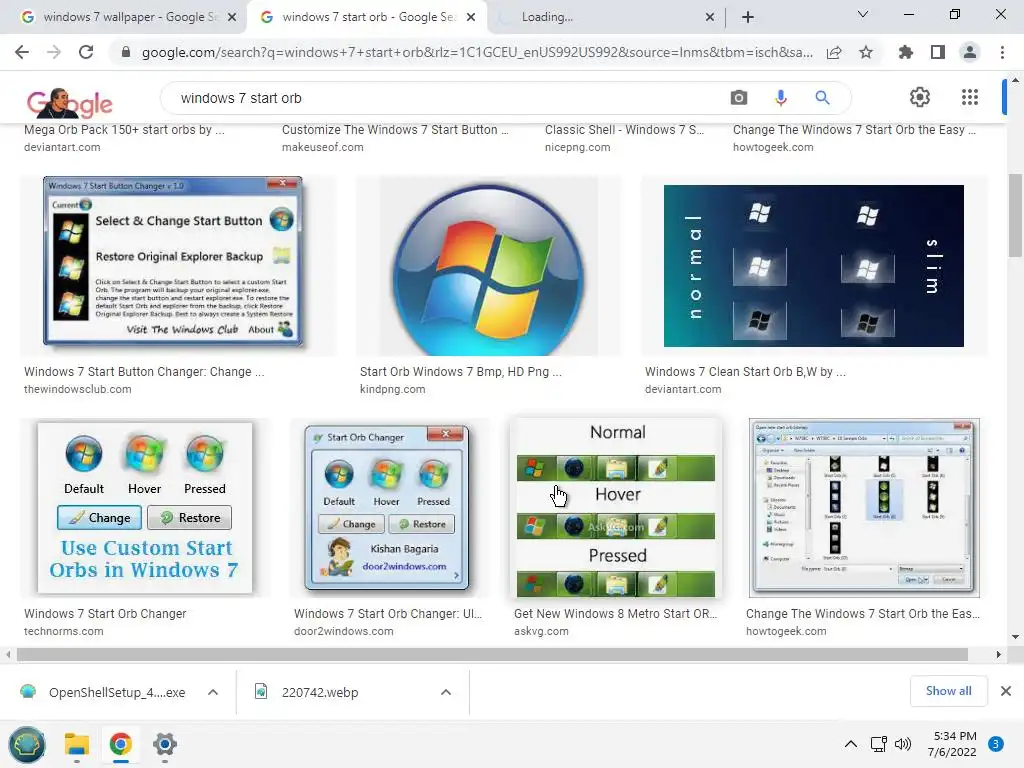
Task: Expand OpenShellSetup download options
Action: 213,692
